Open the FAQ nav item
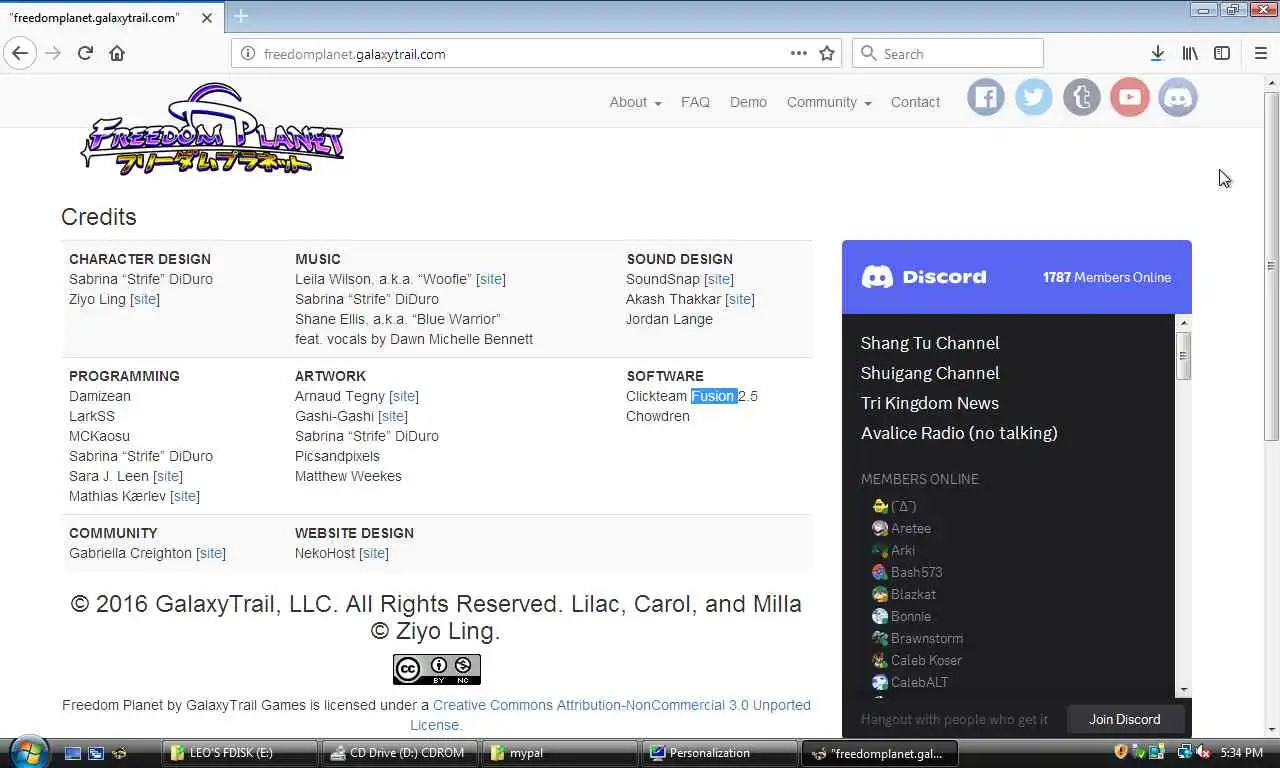 pos(695,102)
